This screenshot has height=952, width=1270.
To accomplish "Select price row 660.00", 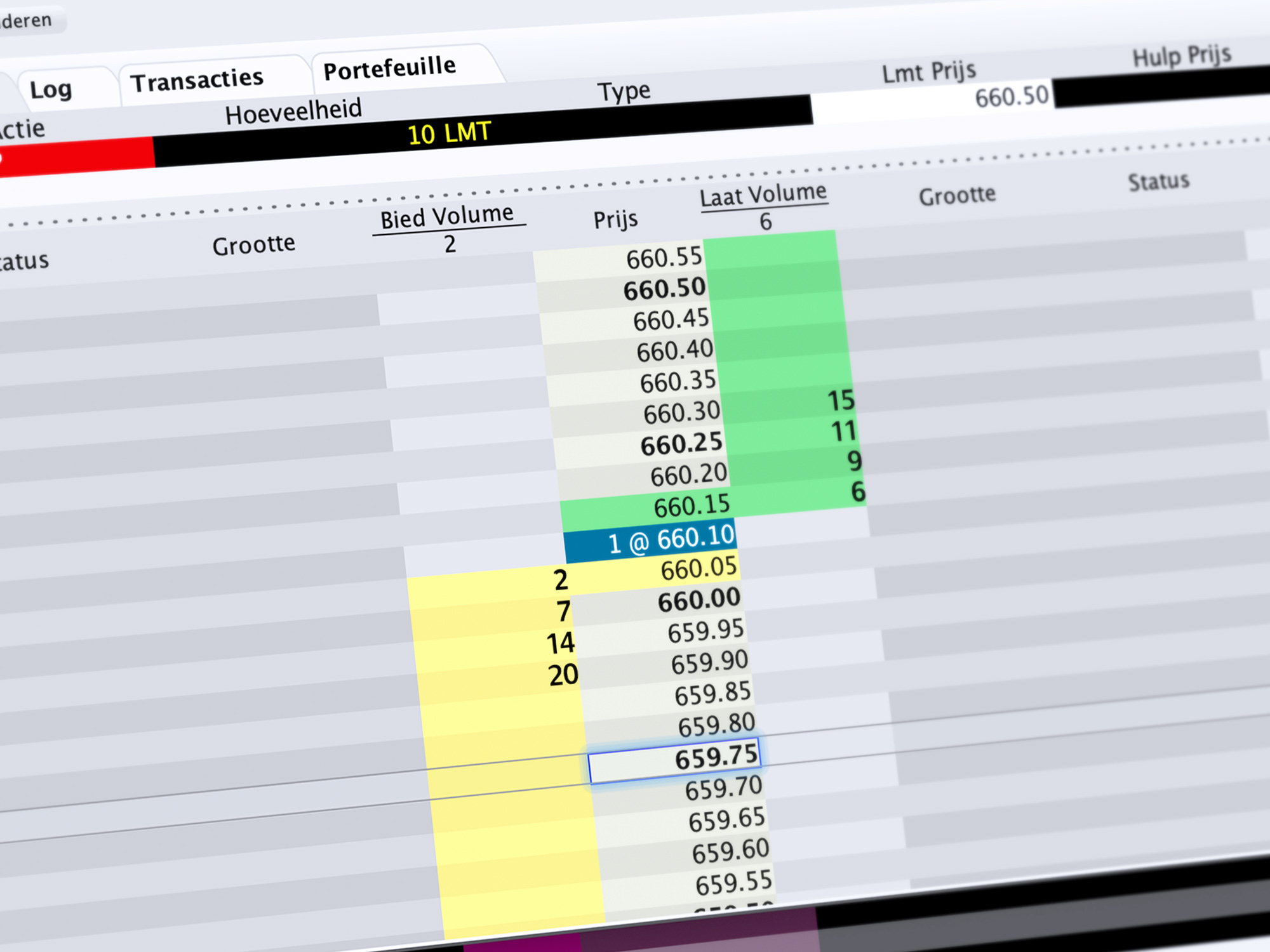I will pyautogui.click(x=658, y=602).
